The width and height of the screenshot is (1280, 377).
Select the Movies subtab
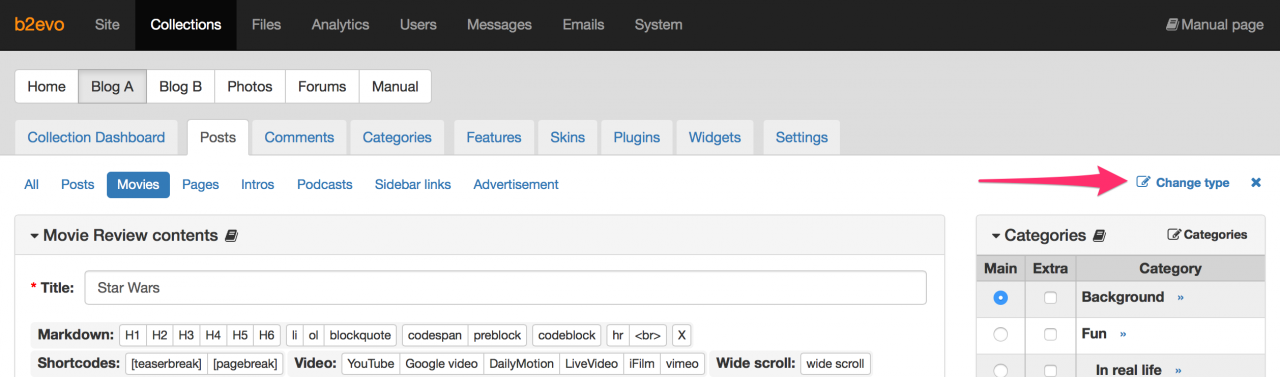point(138,184)
